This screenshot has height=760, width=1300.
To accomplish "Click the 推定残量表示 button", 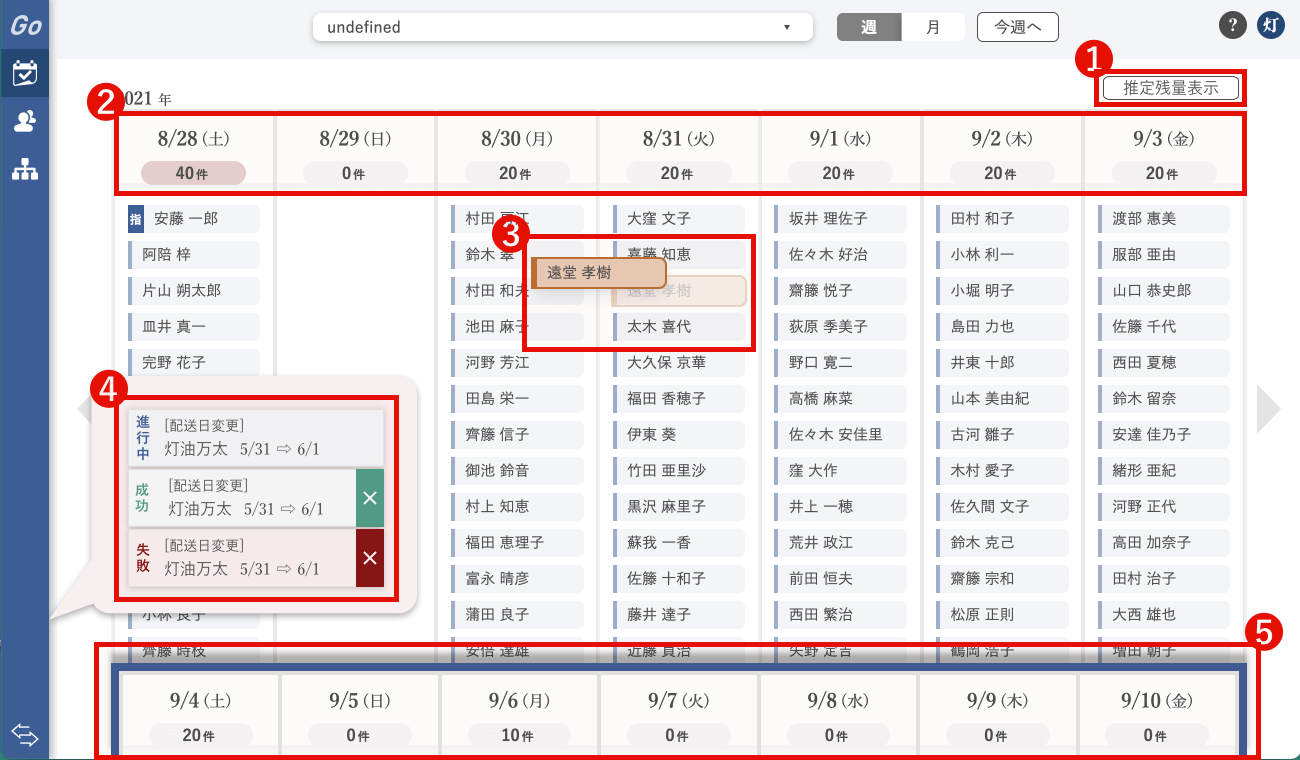I will [x=1171, y=88].
